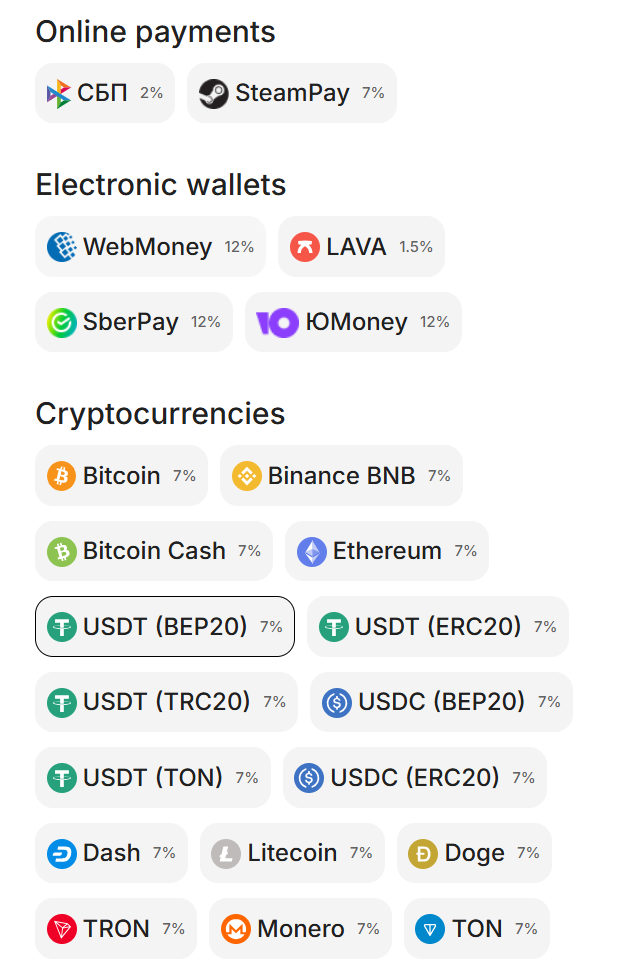Choose Litecoin as payment method
The width and height of the screenshot is (626, 974).
[x=292, y=853]
